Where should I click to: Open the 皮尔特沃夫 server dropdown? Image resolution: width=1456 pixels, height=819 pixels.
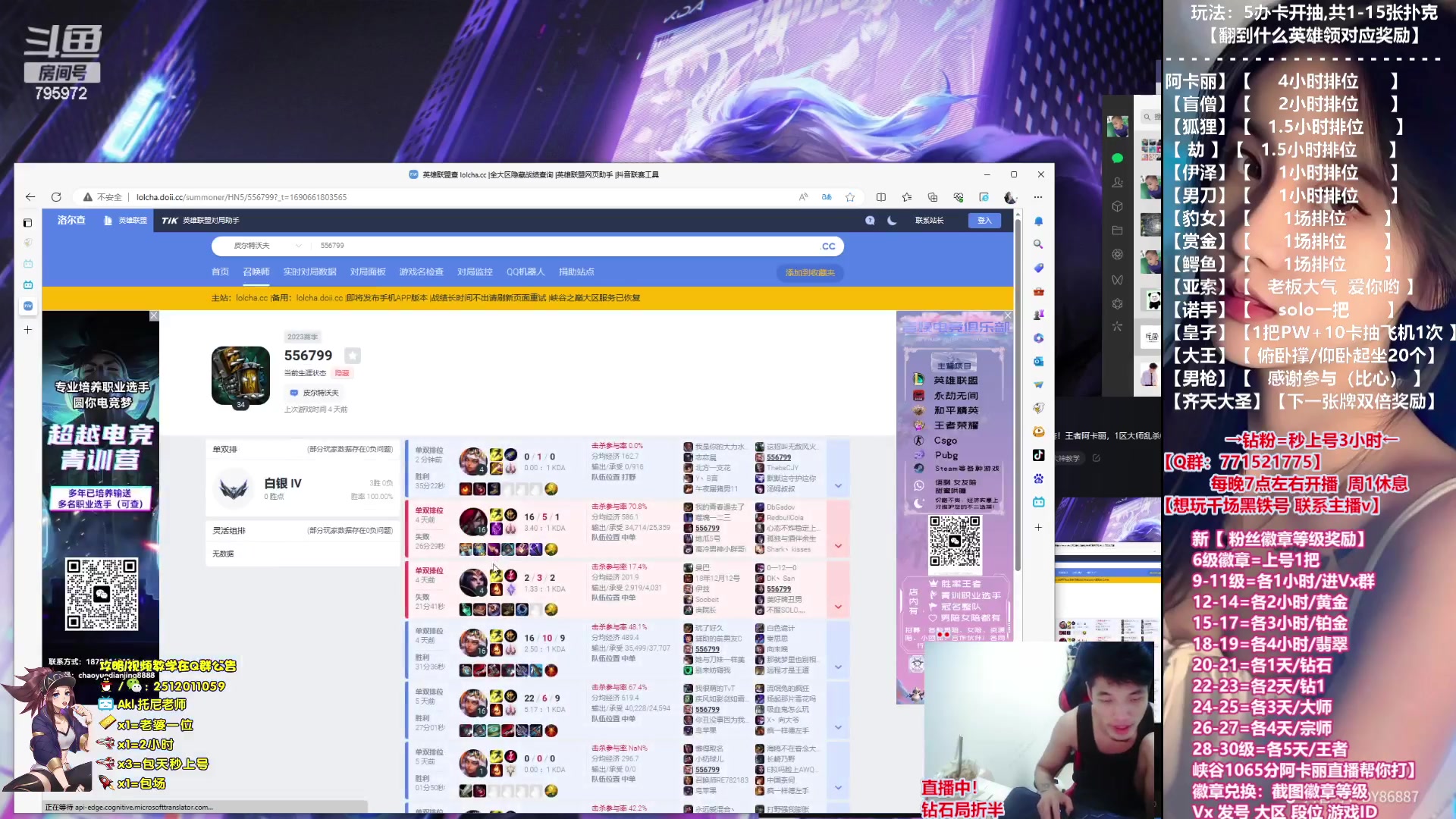point(260,246)
